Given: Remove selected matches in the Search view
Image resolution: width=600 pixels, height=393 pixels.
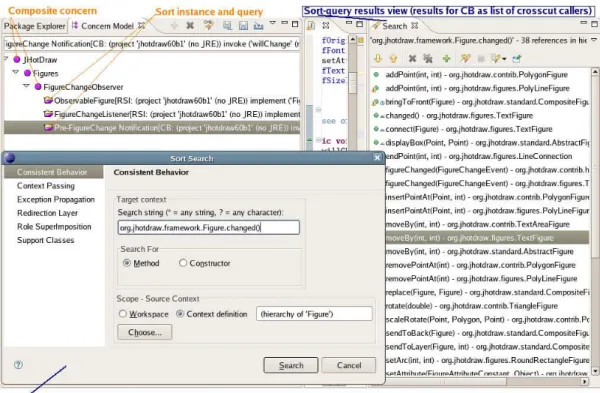Looking at the screenshot, I should click(x=412, y=59).
